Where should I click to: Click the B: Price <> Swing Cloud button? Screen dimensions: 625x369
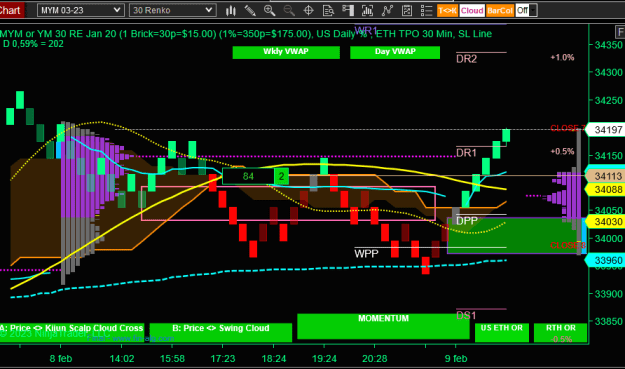pyautogui.click(x=220, y=332)
